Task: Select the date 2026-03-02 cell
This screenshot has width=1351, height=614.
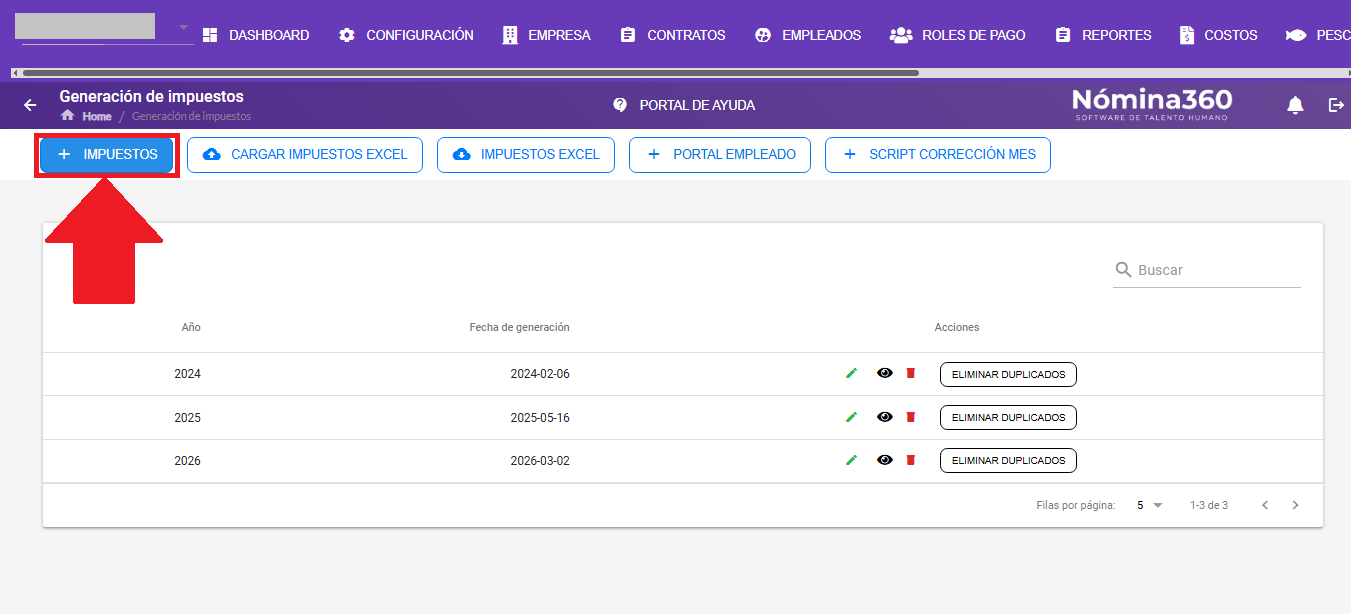Action: click(540, 461)
